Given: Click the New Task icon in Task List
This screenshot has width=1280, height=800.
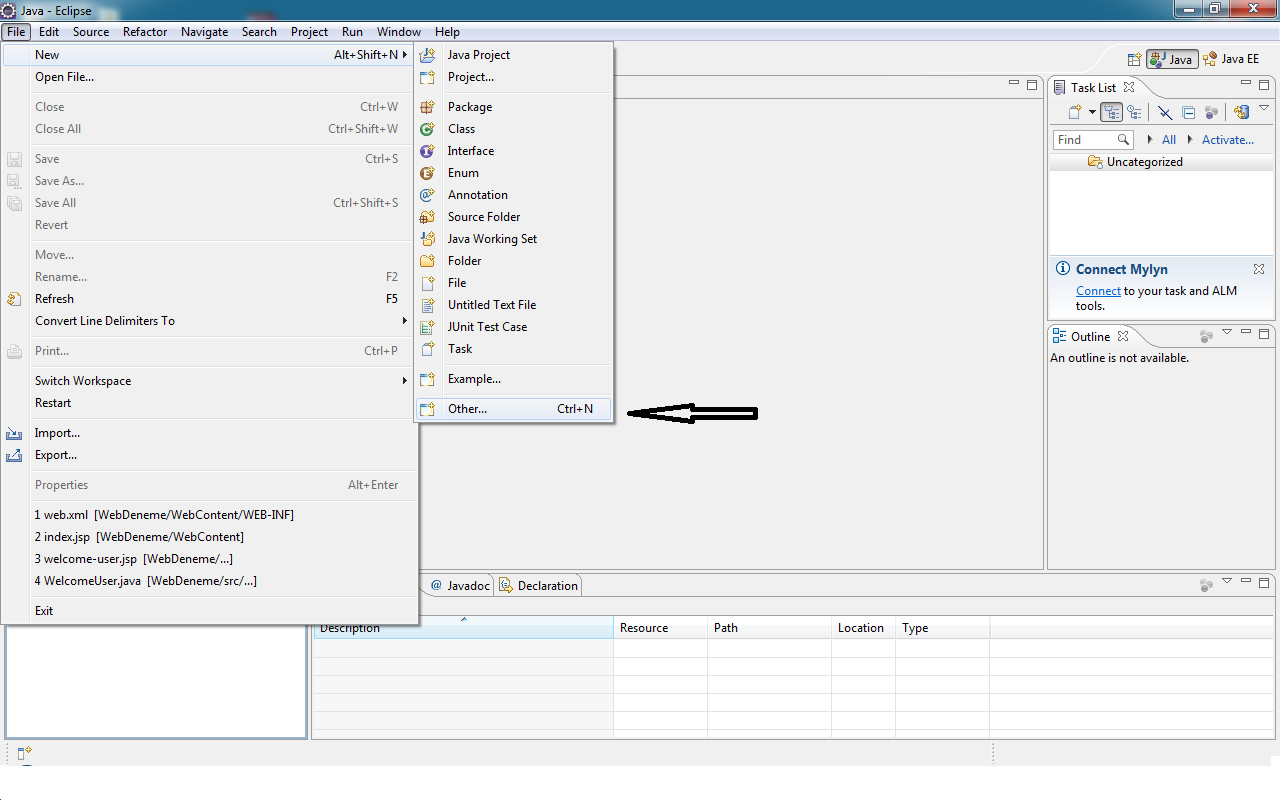Looking at the screenshot, I should tap(1075, 113).
